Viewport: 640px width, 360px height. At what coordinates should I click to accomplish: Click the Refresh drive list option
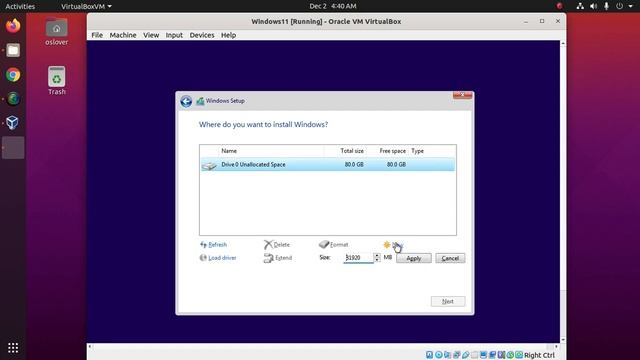click(x=213, y=244)
